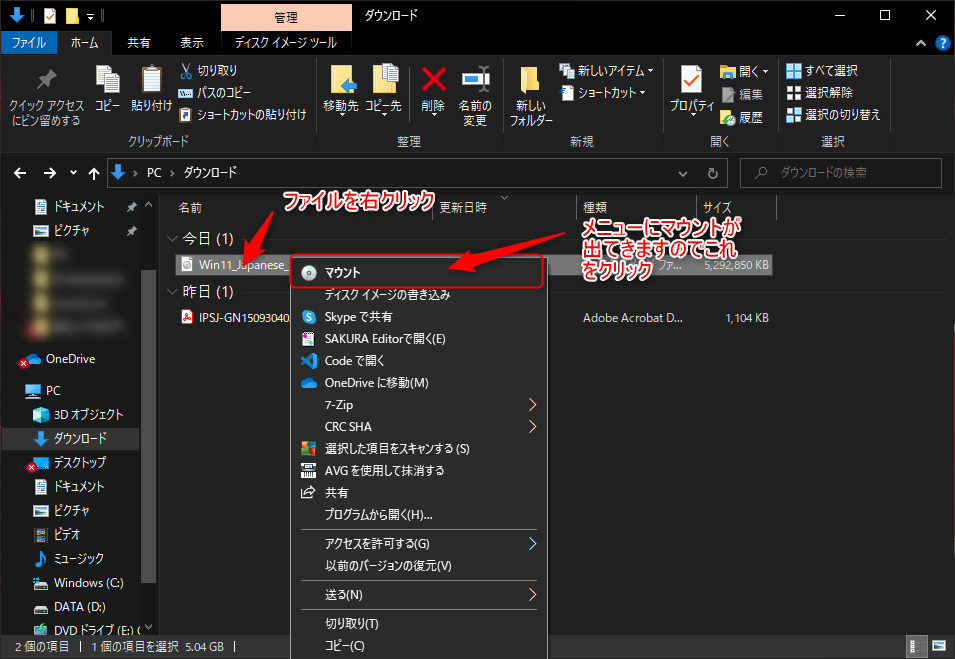Click Select All (すべて選択)
Viewport: 955px width, 659px height.
(x=822, y=71)
